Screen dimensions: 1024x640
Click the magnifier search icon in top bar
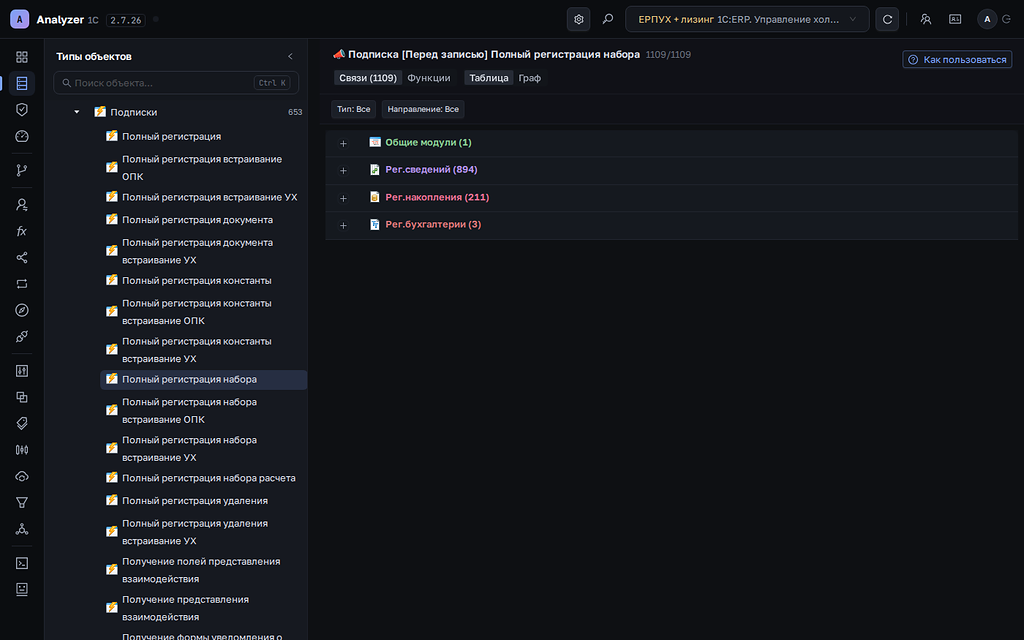(608, 20)
